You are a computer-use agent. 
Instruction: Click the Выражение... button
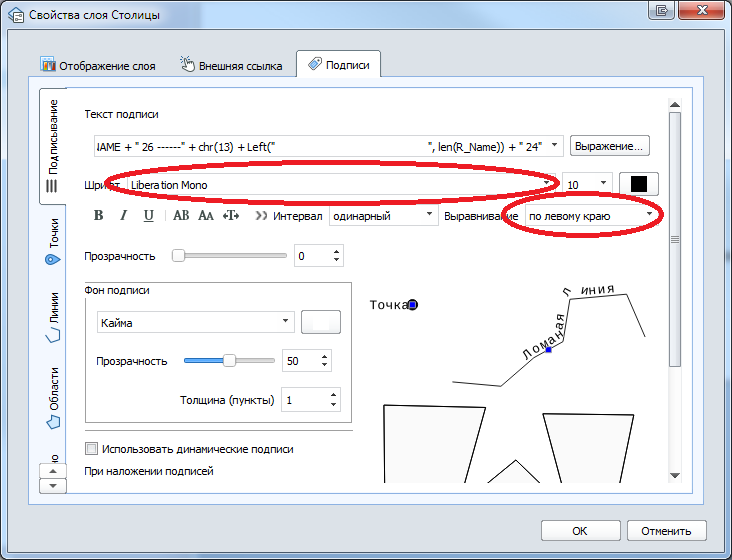click(610, 146)
